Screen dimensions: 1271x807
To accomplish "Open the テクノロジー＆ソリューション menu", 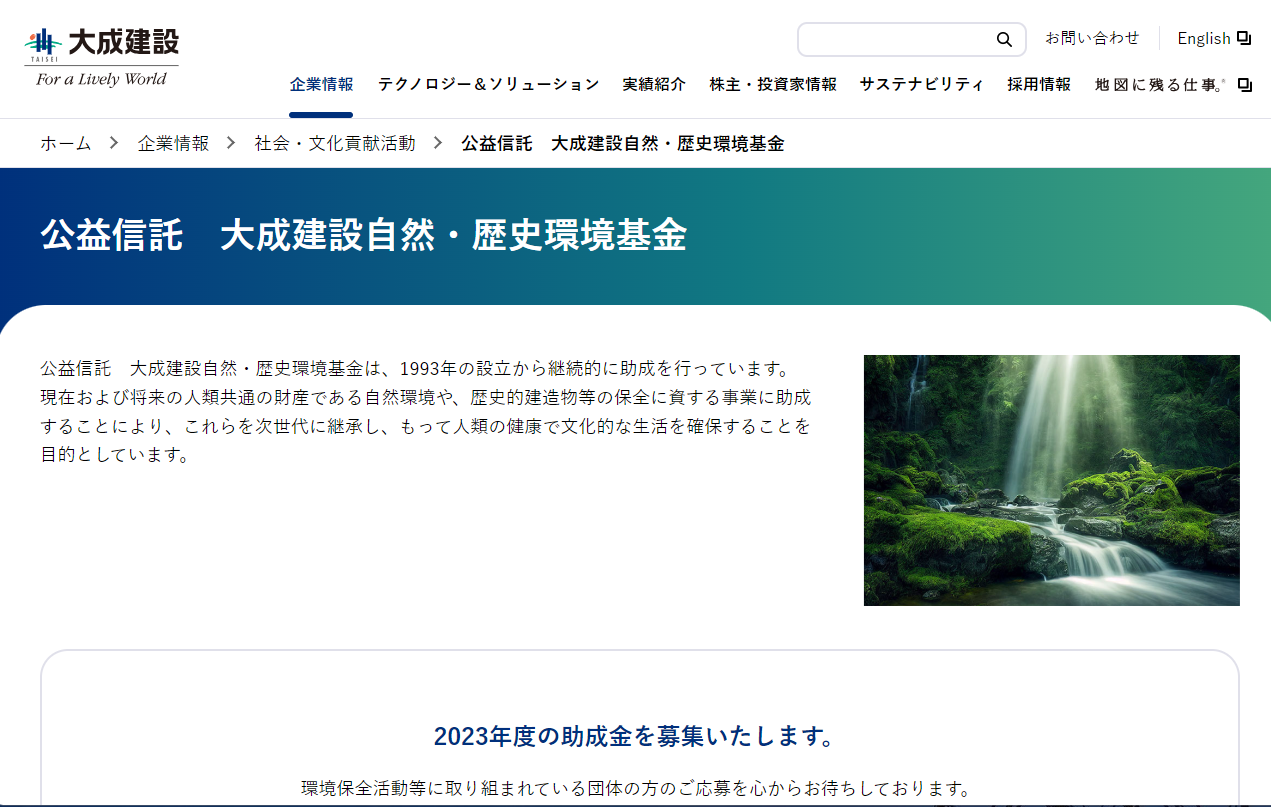I will [x=488, y=85].
